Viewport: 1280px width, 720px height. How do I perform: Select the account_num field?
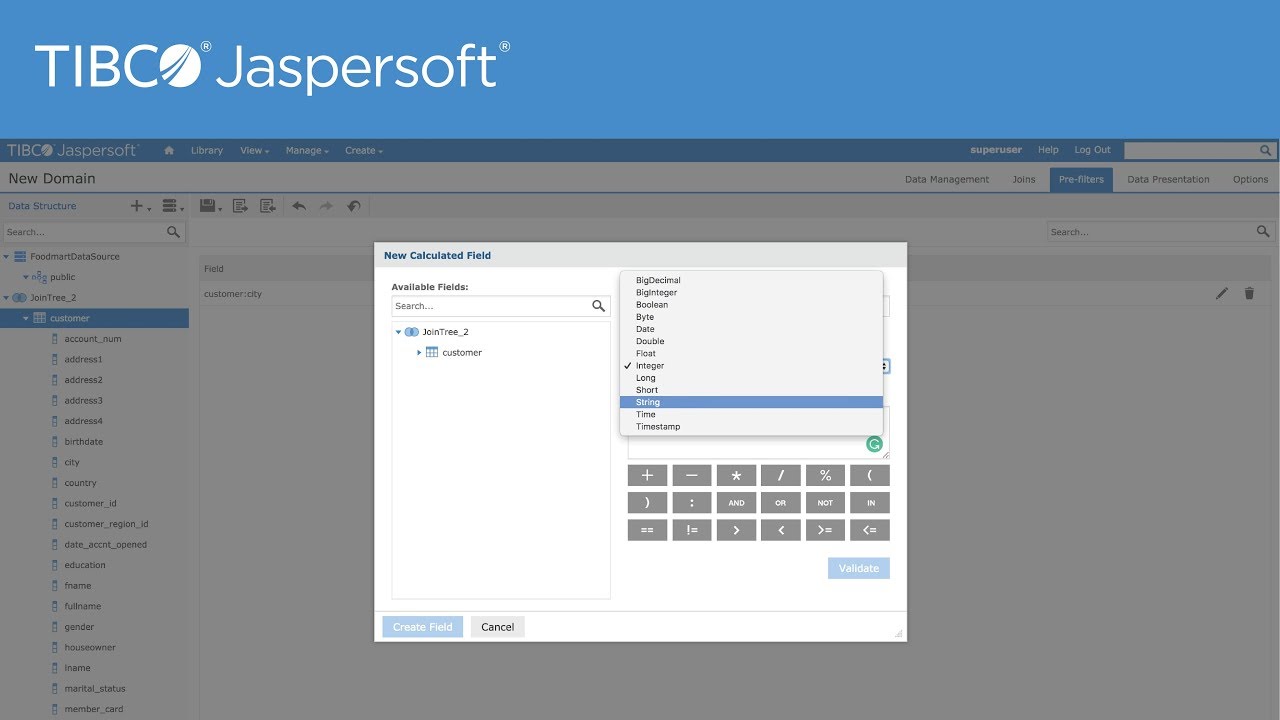(x=93, y=339)
